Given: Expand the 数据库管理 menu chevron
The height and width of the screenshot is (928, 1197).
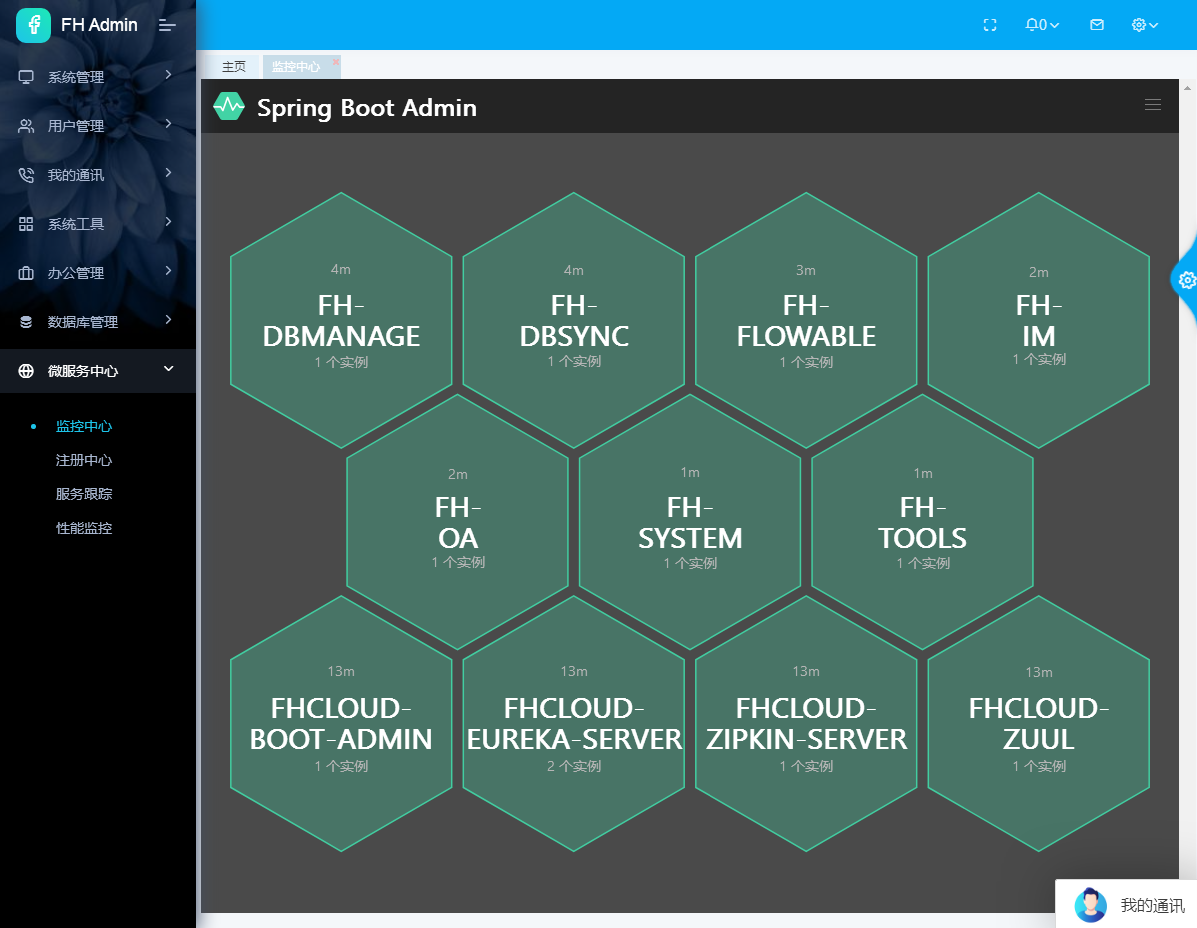Looking at the screenshot, I should (x=169, y=319).
